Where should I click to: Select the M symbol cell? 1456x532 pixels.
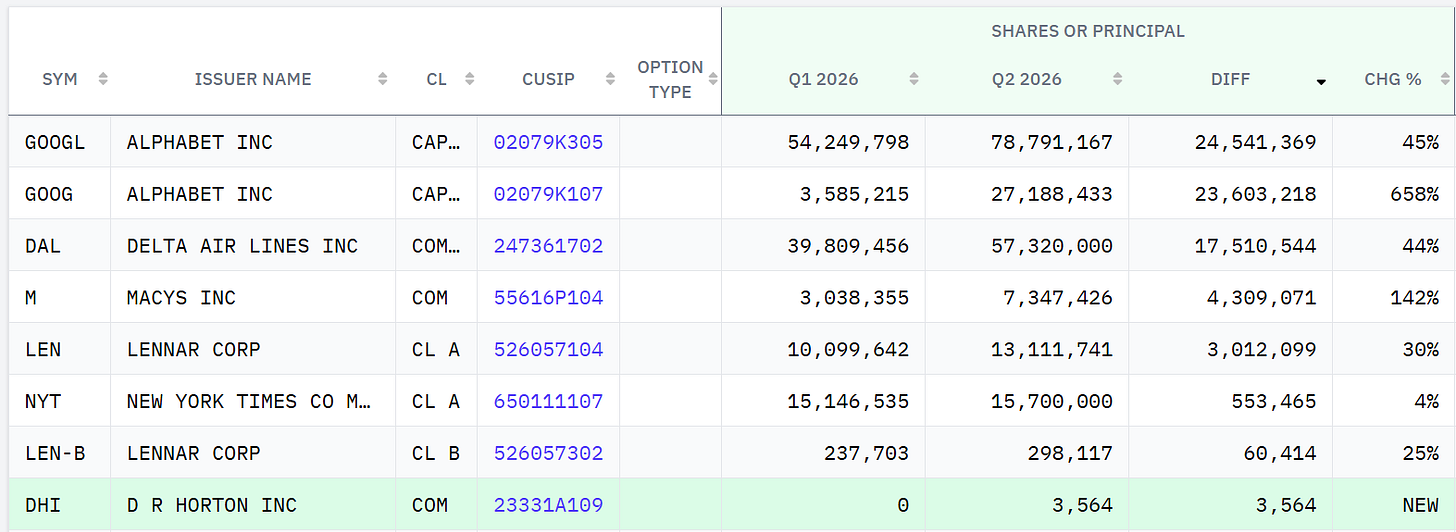click(60, 298)
